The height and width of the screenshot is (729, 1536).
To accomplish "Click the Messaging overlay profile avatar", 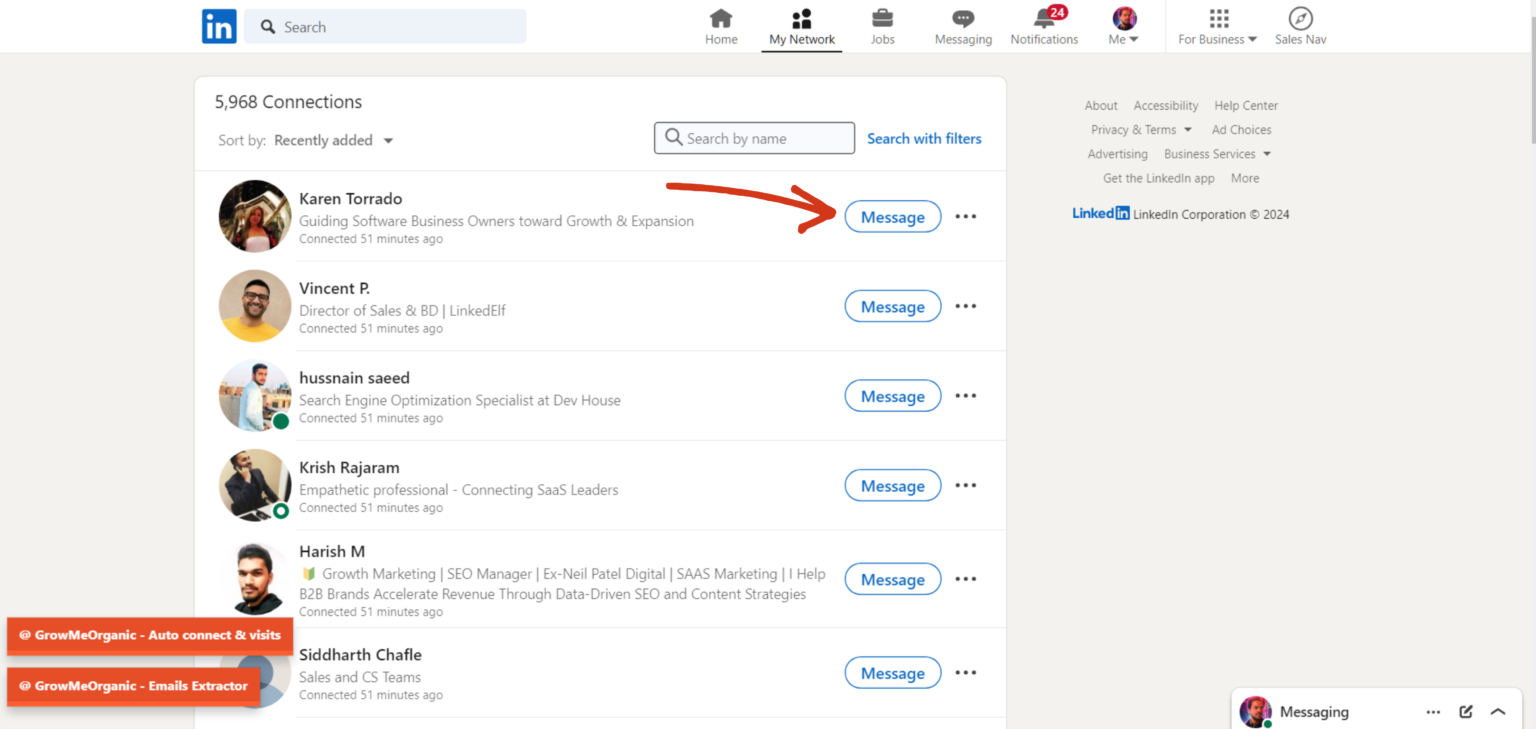I will [1255, 712].
